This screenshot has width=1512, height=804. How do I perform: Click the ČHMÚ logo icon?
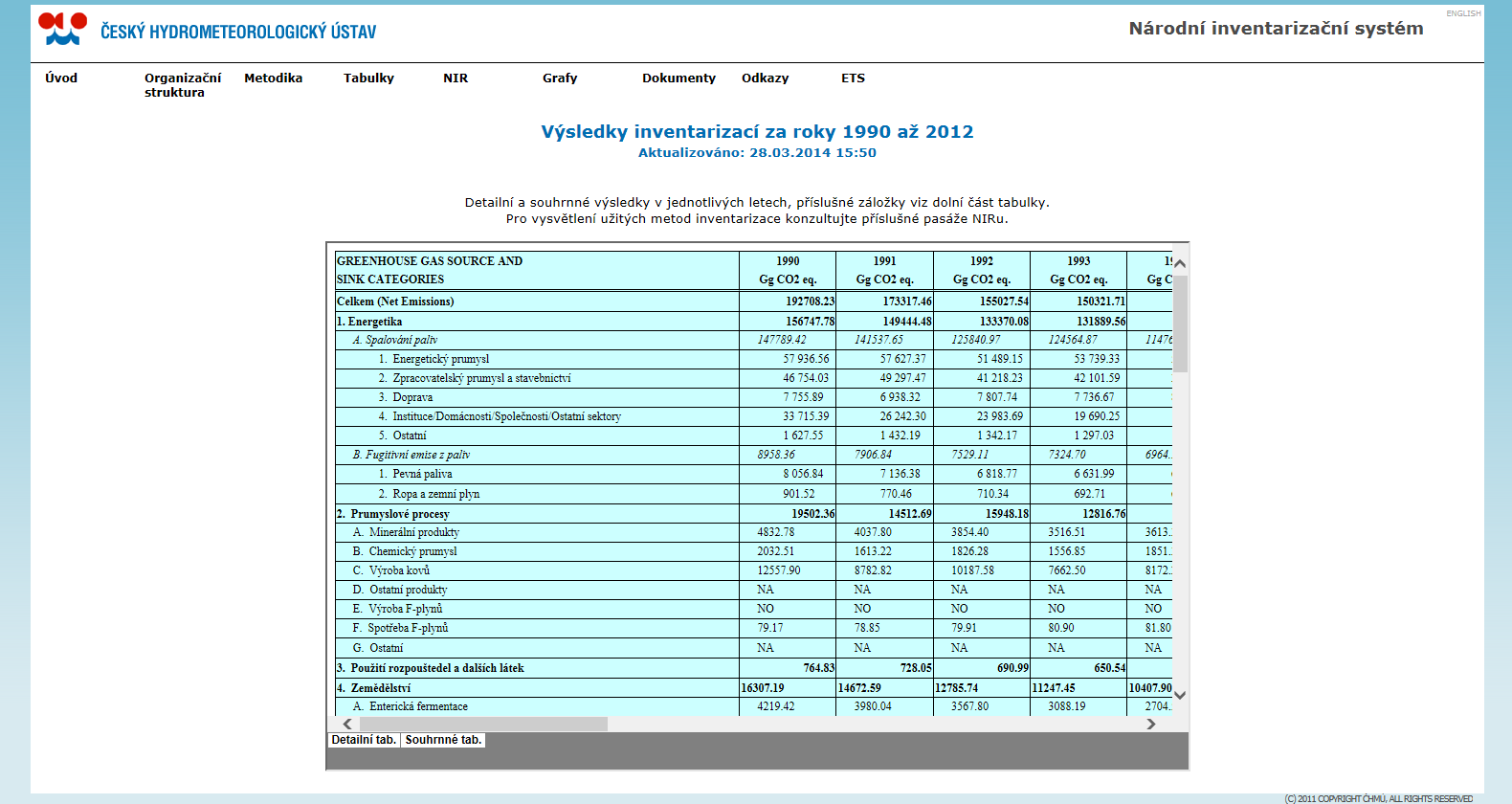pyautogui.click(x=62, y=29)
